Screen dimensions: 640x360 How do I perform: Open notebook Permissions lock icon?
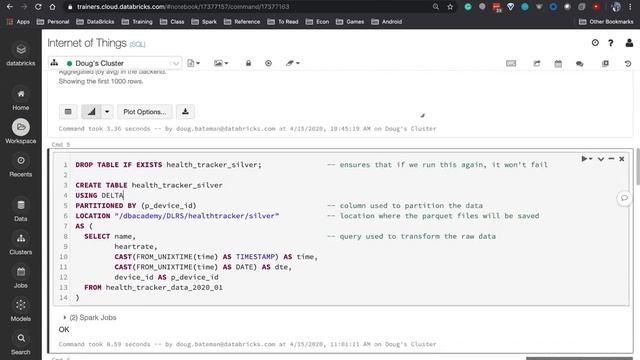point(248,63)
